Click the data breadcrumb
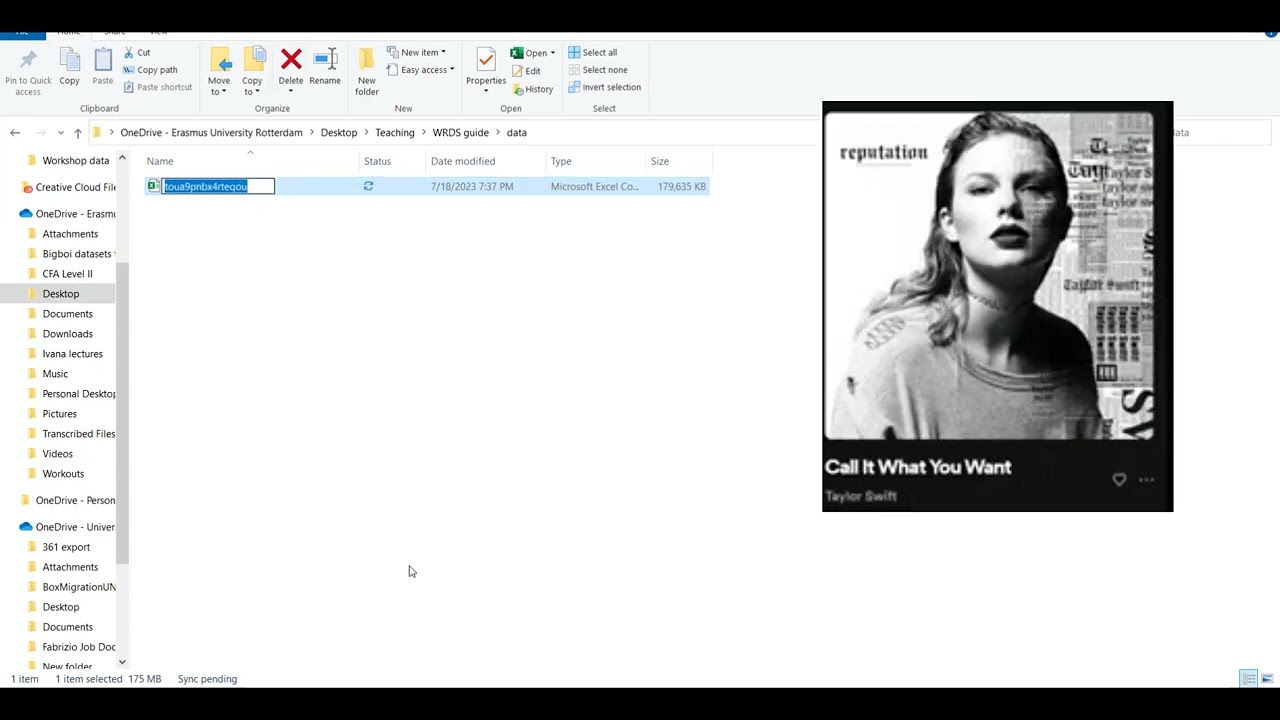The image size is (1280, 720). (x=516, y=132)
